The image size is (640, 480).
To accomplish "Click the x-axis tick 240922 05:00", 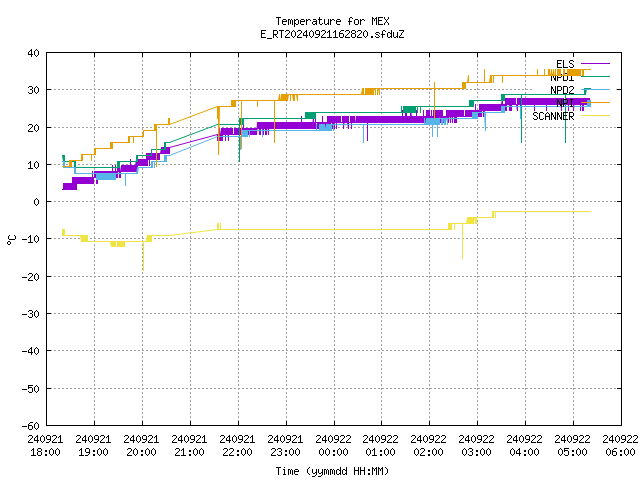I will tap(573, 446).
